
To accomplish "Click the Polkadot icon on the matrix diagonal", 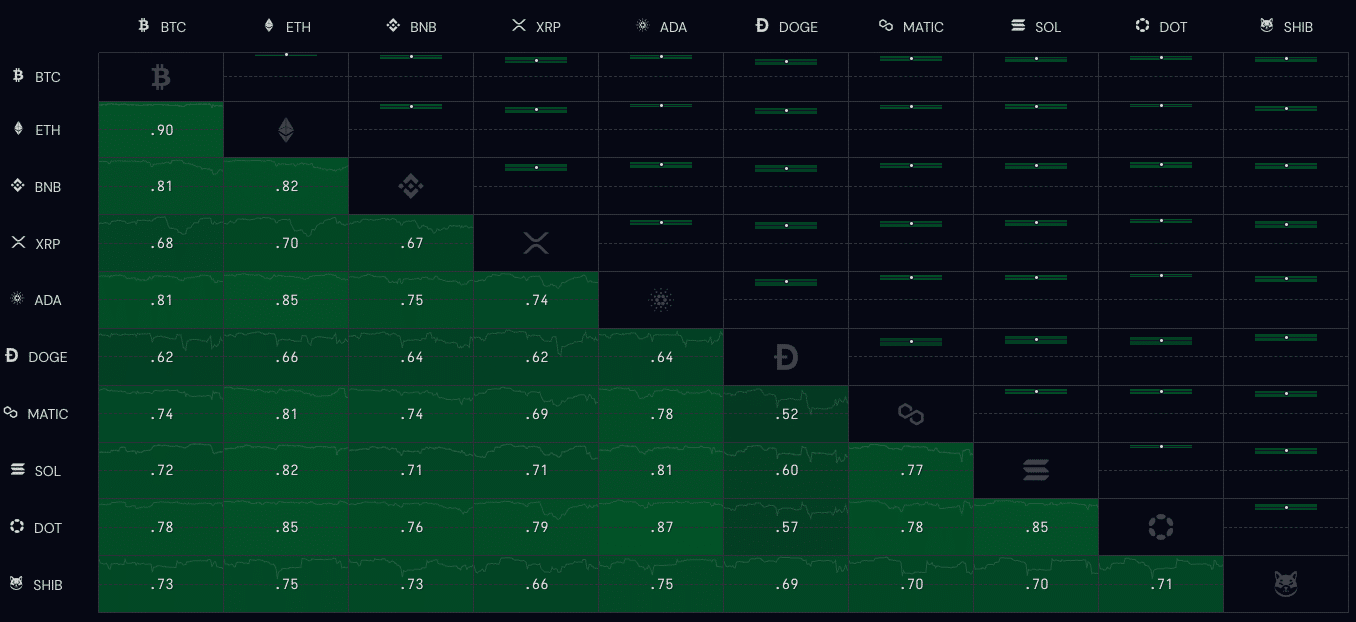I will point(1161,527).
